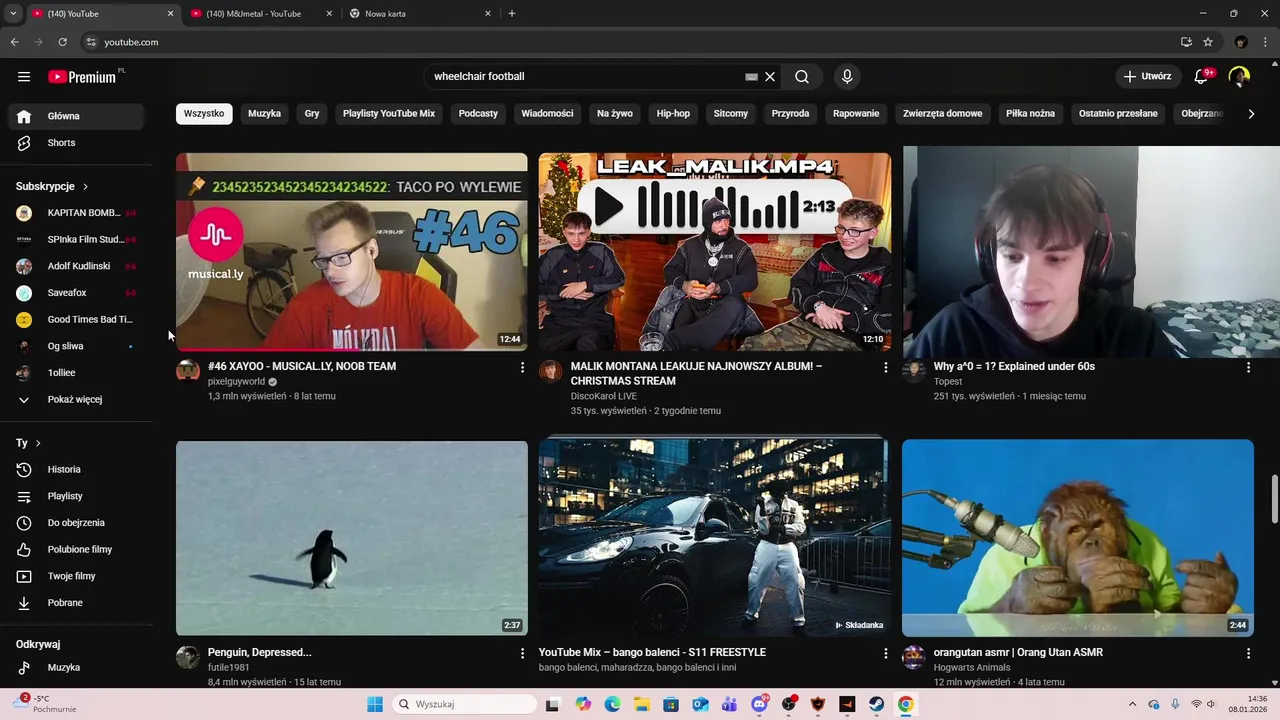The height and width of the screenshot is (720, 1280).
Task: Click the Hogwarts Animals channel avatar
Action: 914,657
